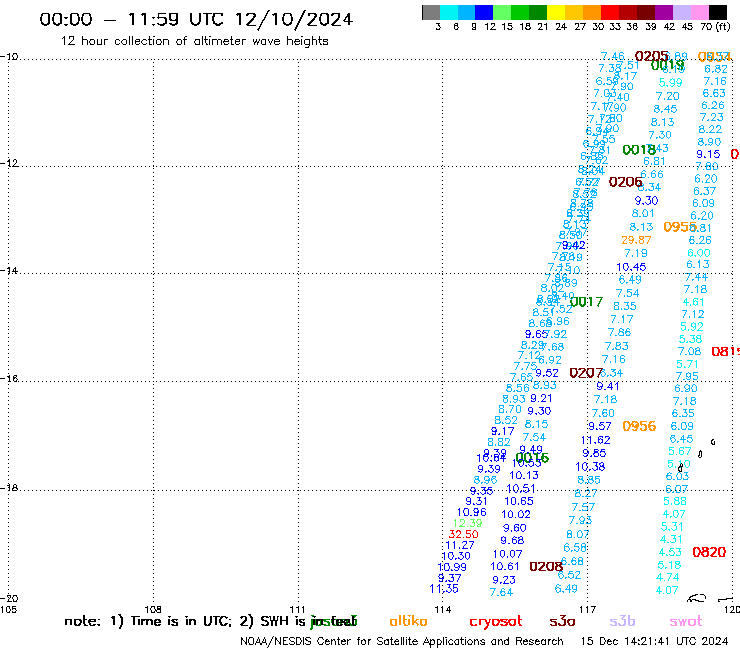Viewport: 740px width, 650px height.
Task: Click the subtitle '12 hour collection of altimeter wave heights'
Action: coord(194,41)
